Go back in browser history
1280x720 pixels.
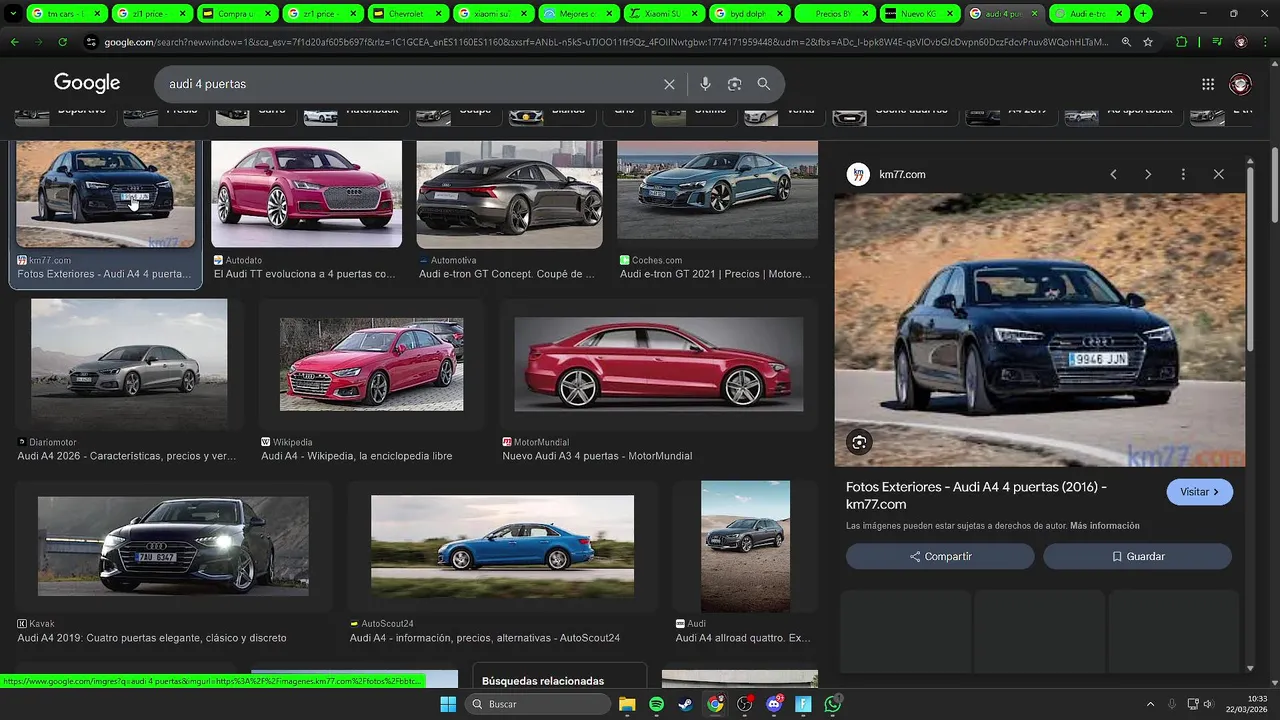14,42
